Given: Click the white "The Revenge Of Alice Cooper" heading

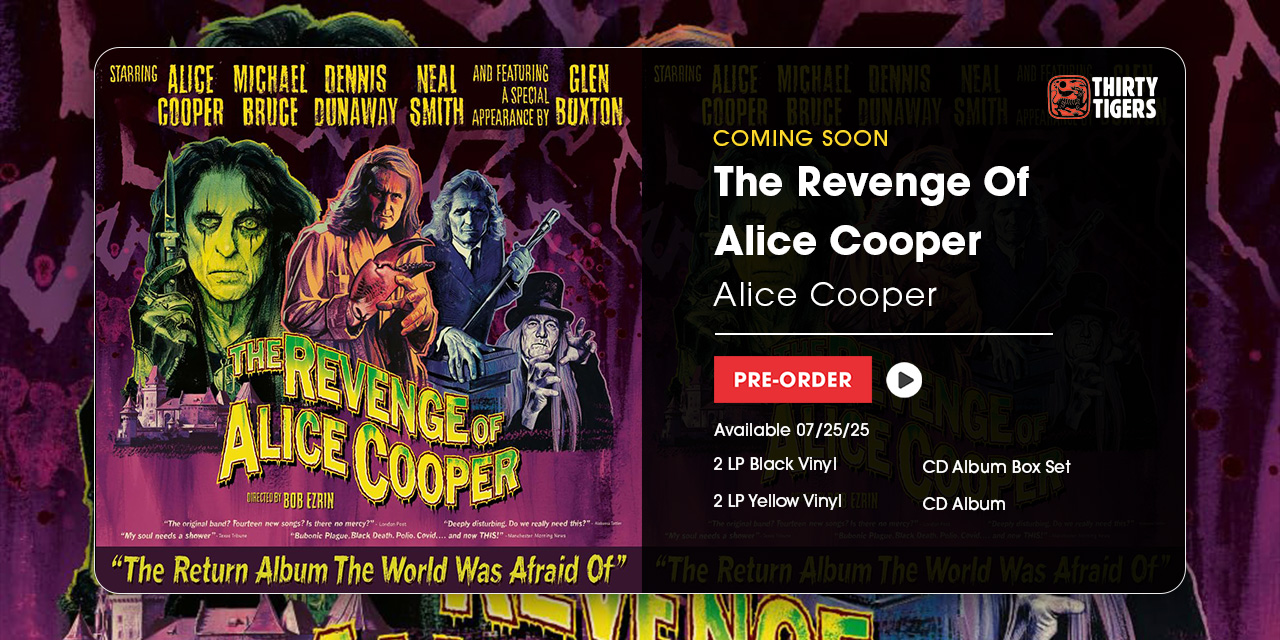Looking at the screenshot, I should (x=871, y=211).
